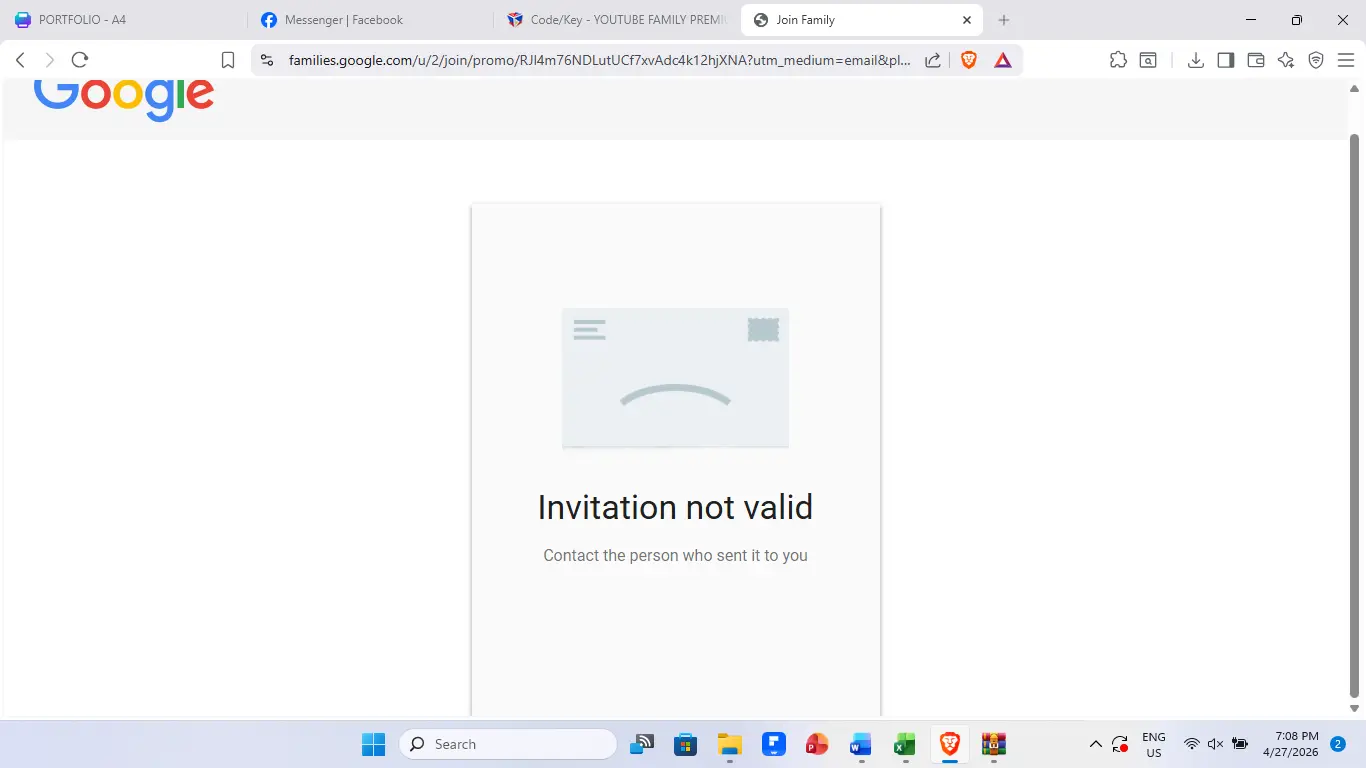Open the blue F app on the taskbar

(773, 744)
